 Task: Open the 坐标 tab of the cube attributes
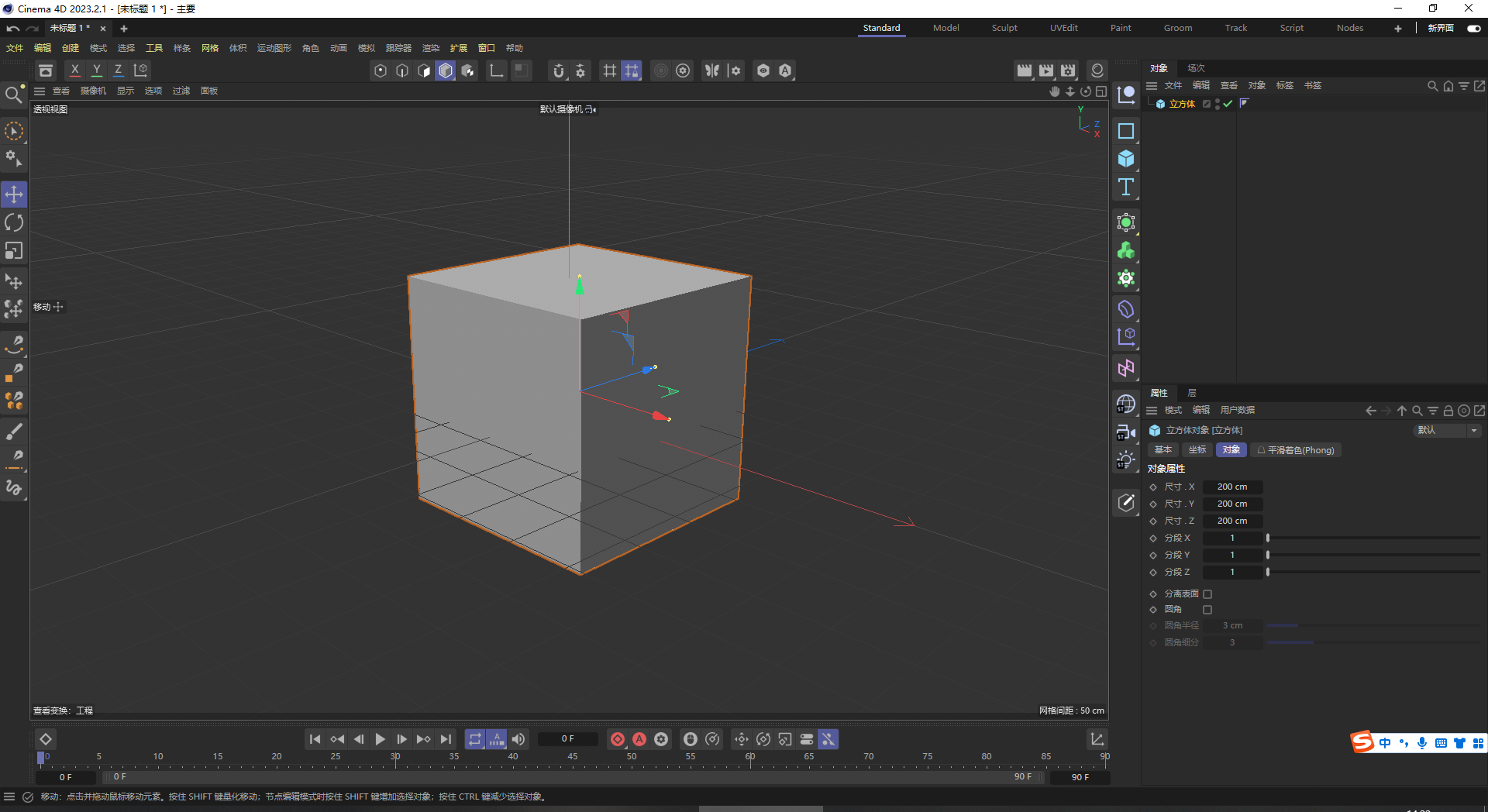coord(1197,449)
